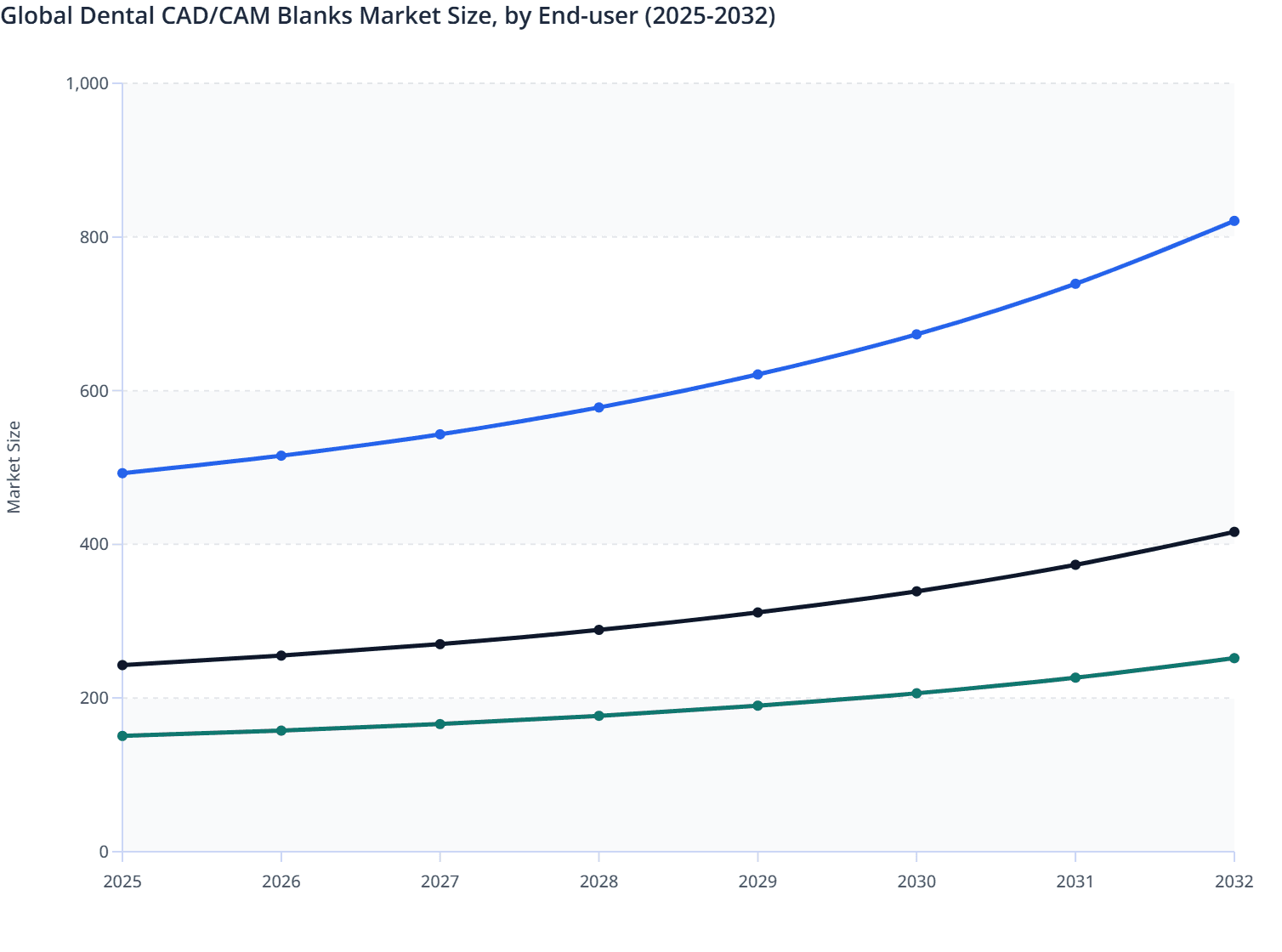Select the 600 value on y-axis
This screenshot has height=952, width=1282.
click(94, 391)
